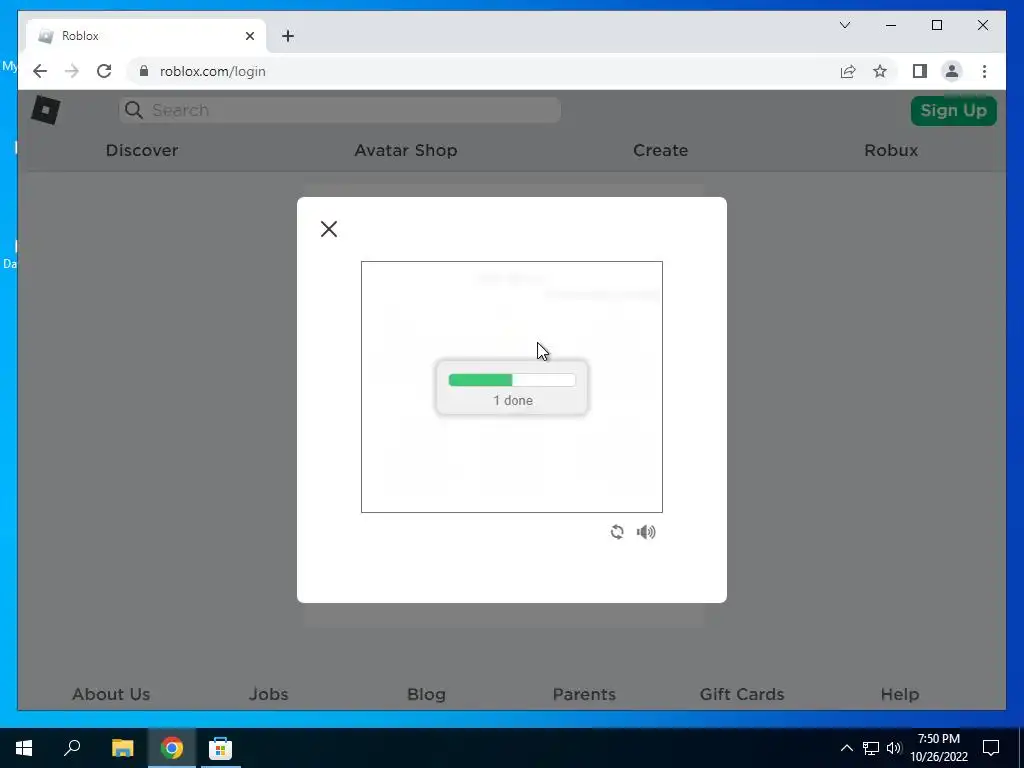Image resolution: width=1024 pixels, height=768 pixels.
Task: Open the Gift Cards footer link
Action: [x=742, y=694]
